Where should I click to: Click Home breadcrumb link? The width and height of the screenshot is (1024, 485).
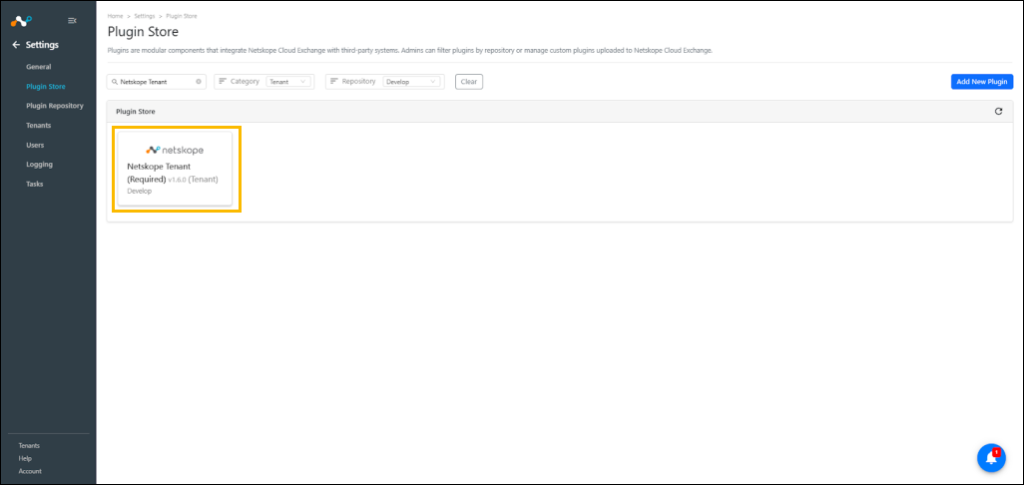tap(115, 16)
